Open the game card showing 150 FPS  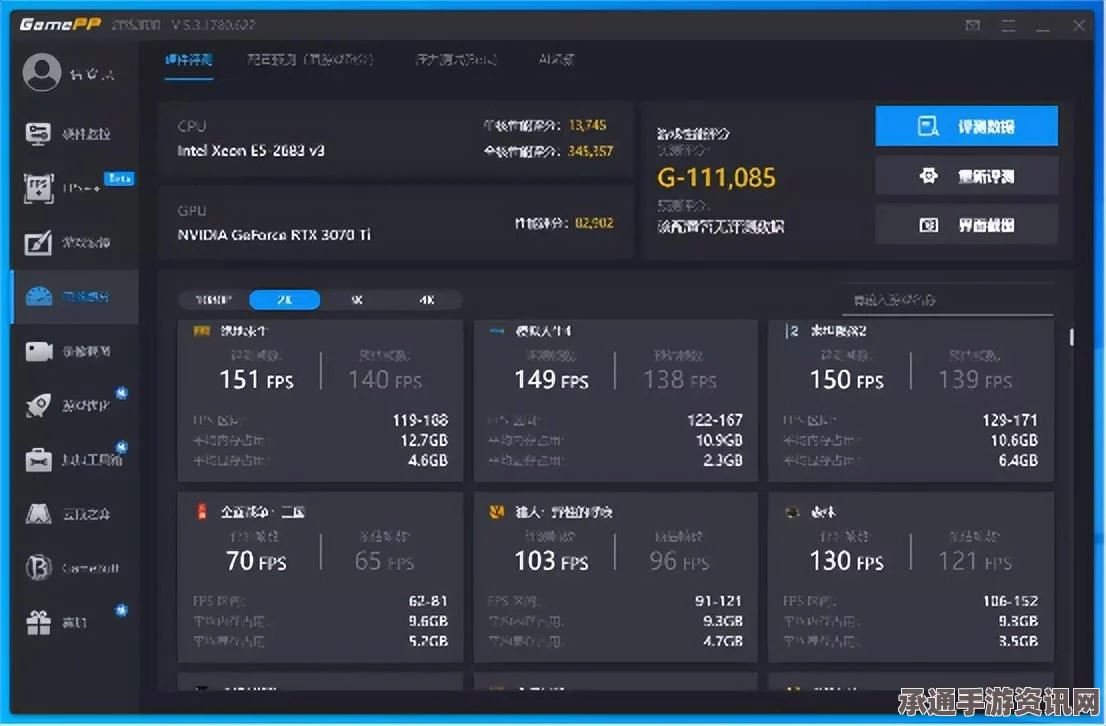tap(911, 401)
